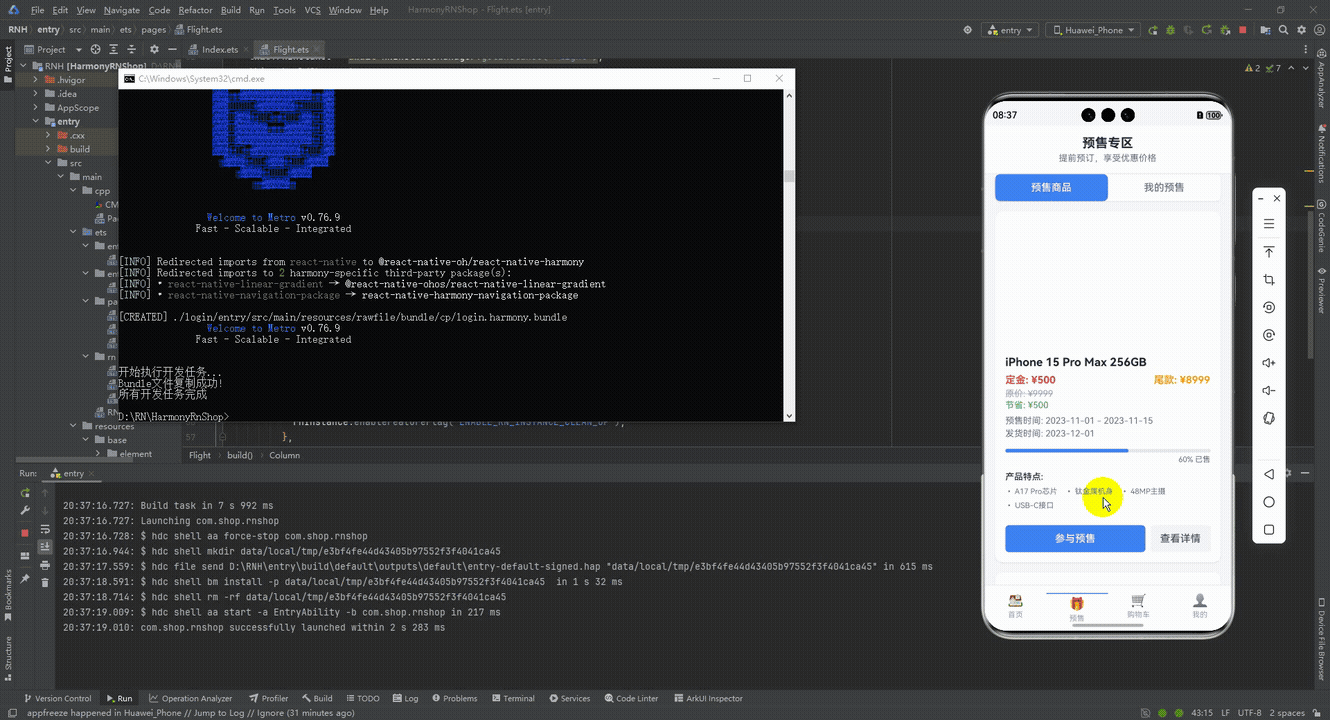Open the Tools menu
Viewport: 1330px width, 720px height.
[284, 10]
